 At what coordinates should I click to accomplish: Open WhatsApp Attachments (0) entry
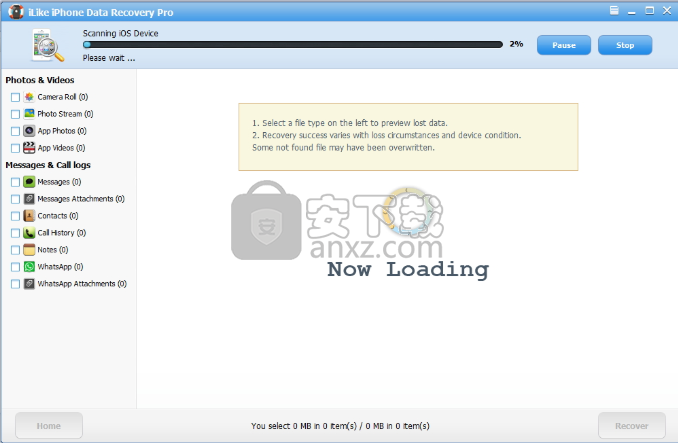[82, 284]
